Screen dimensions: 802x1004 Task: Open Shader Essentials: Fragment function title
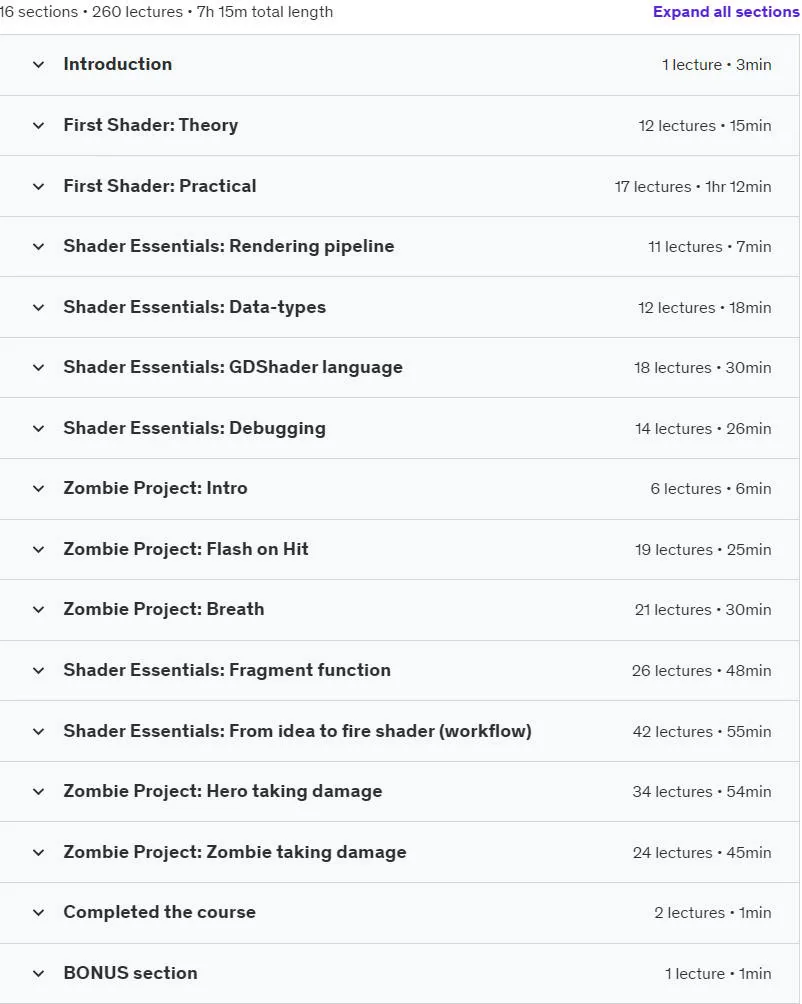pyautogui.click(x=227, y=670)
